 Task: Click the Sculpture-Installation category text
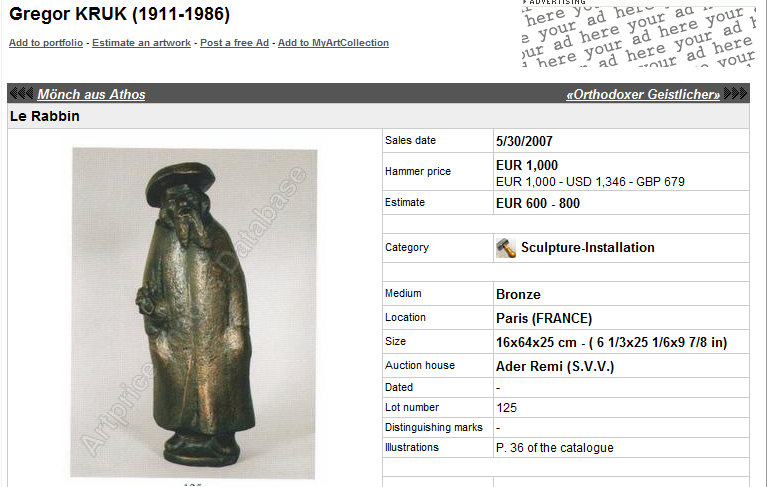[587, 247]
